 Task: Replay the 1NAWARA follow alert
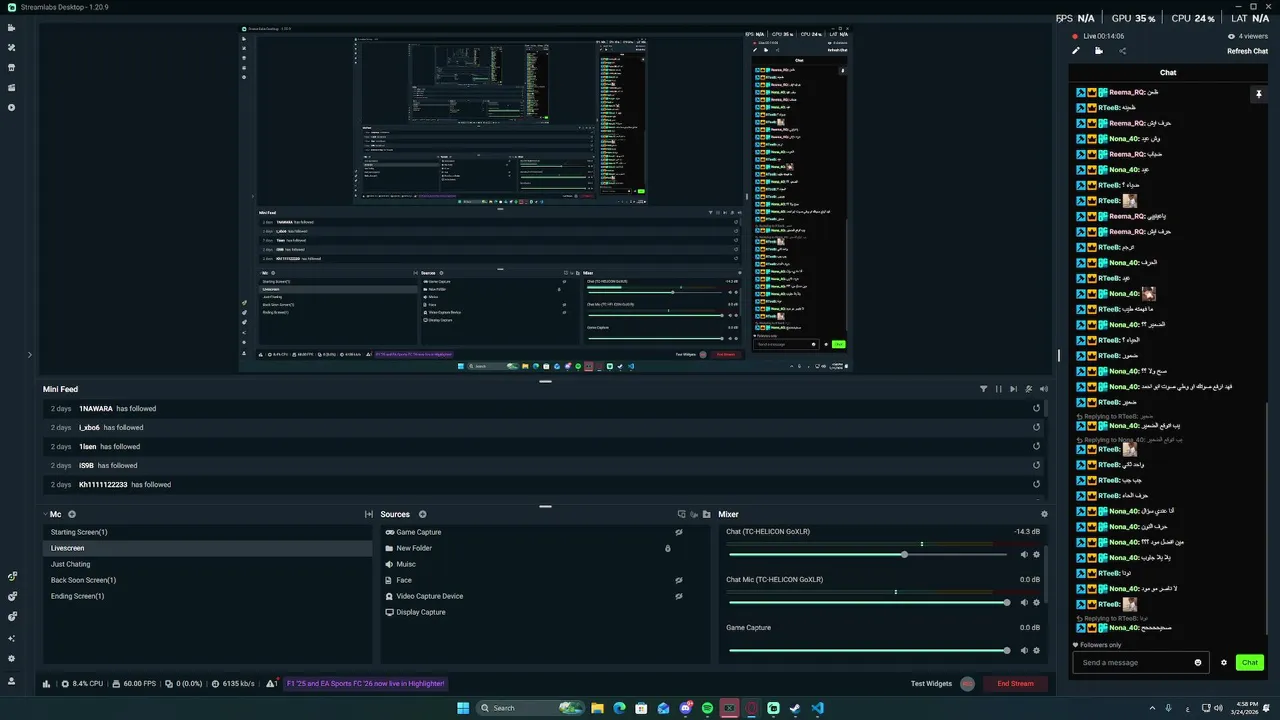tap(1036, 408)
